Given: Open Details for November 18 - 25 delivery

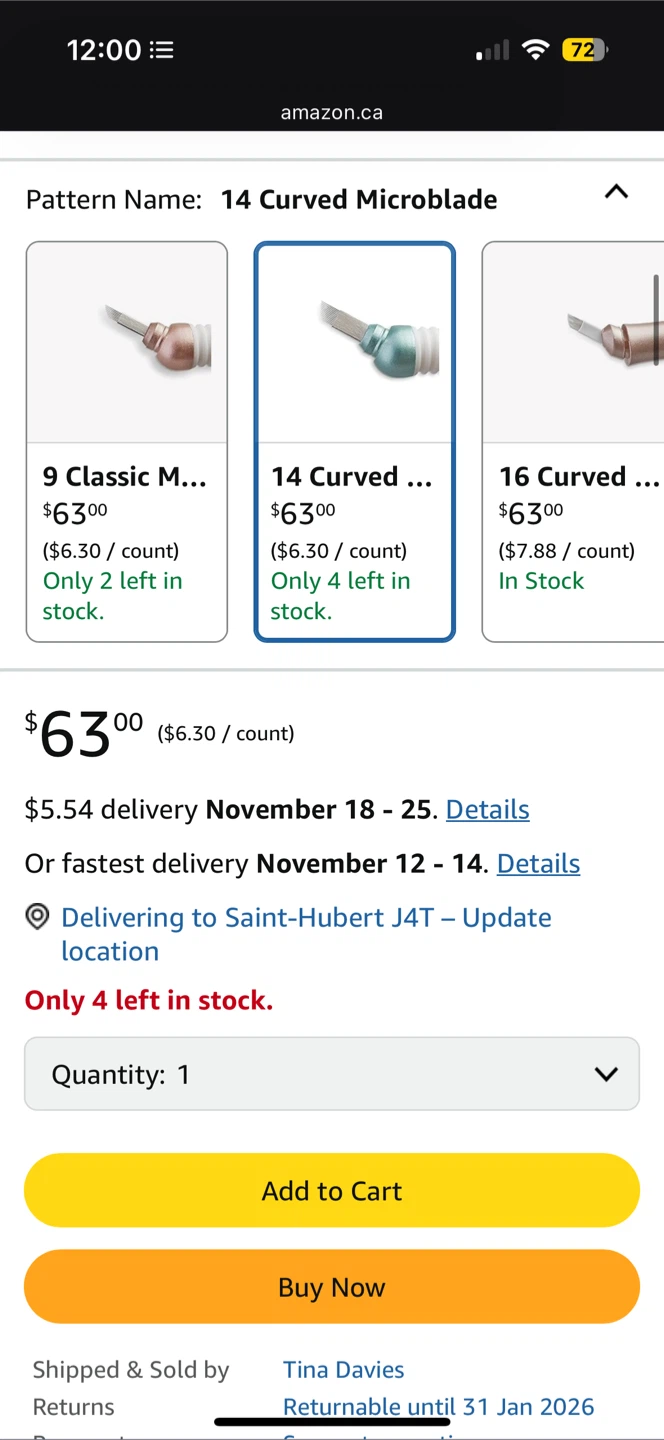Looking at the screenshot, I should pos(487,809).
